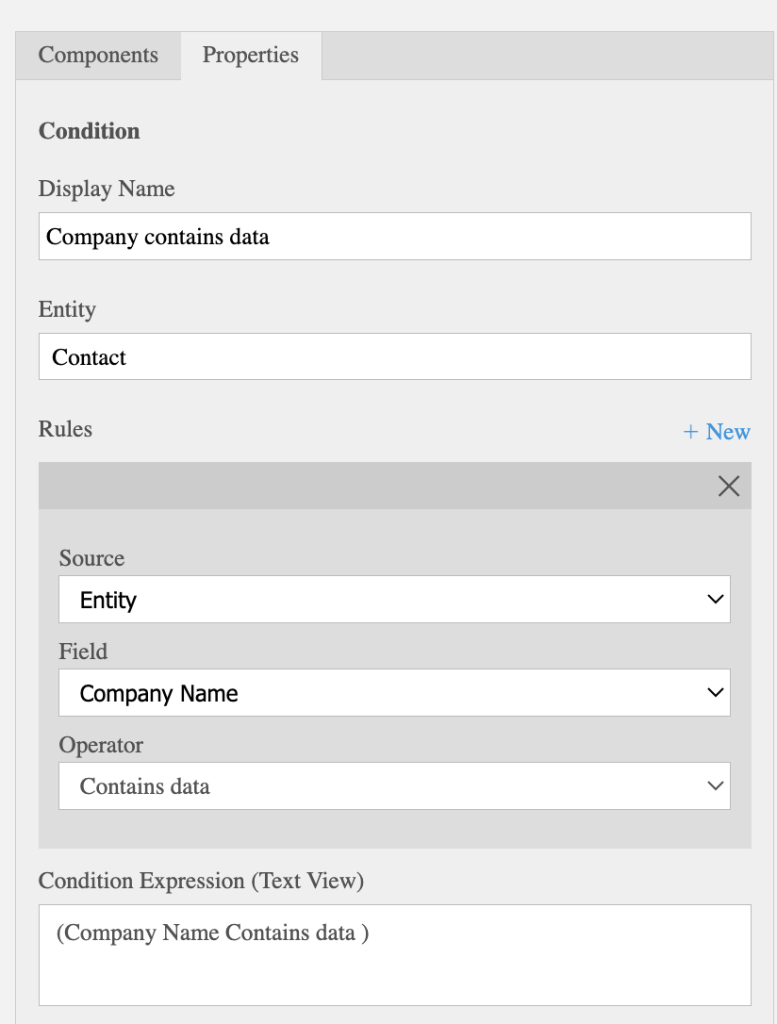Click the Condition Expression (Text View) label
Image resolution: width=777 pixels, height=1024 pixels.
(x=201, y=881)
